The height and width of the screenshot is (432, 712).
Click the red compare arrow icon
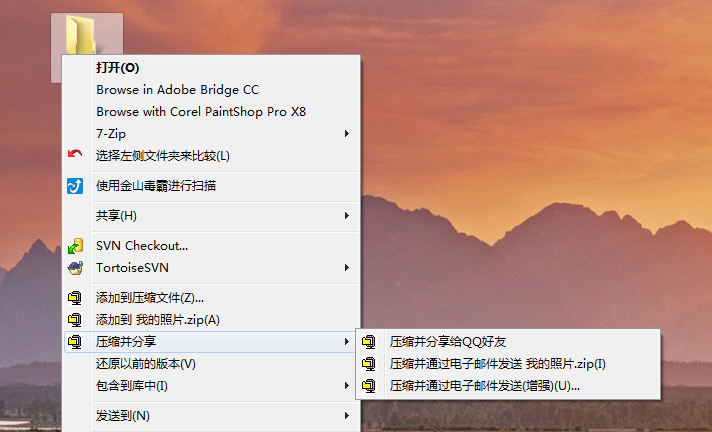point(75,155)
